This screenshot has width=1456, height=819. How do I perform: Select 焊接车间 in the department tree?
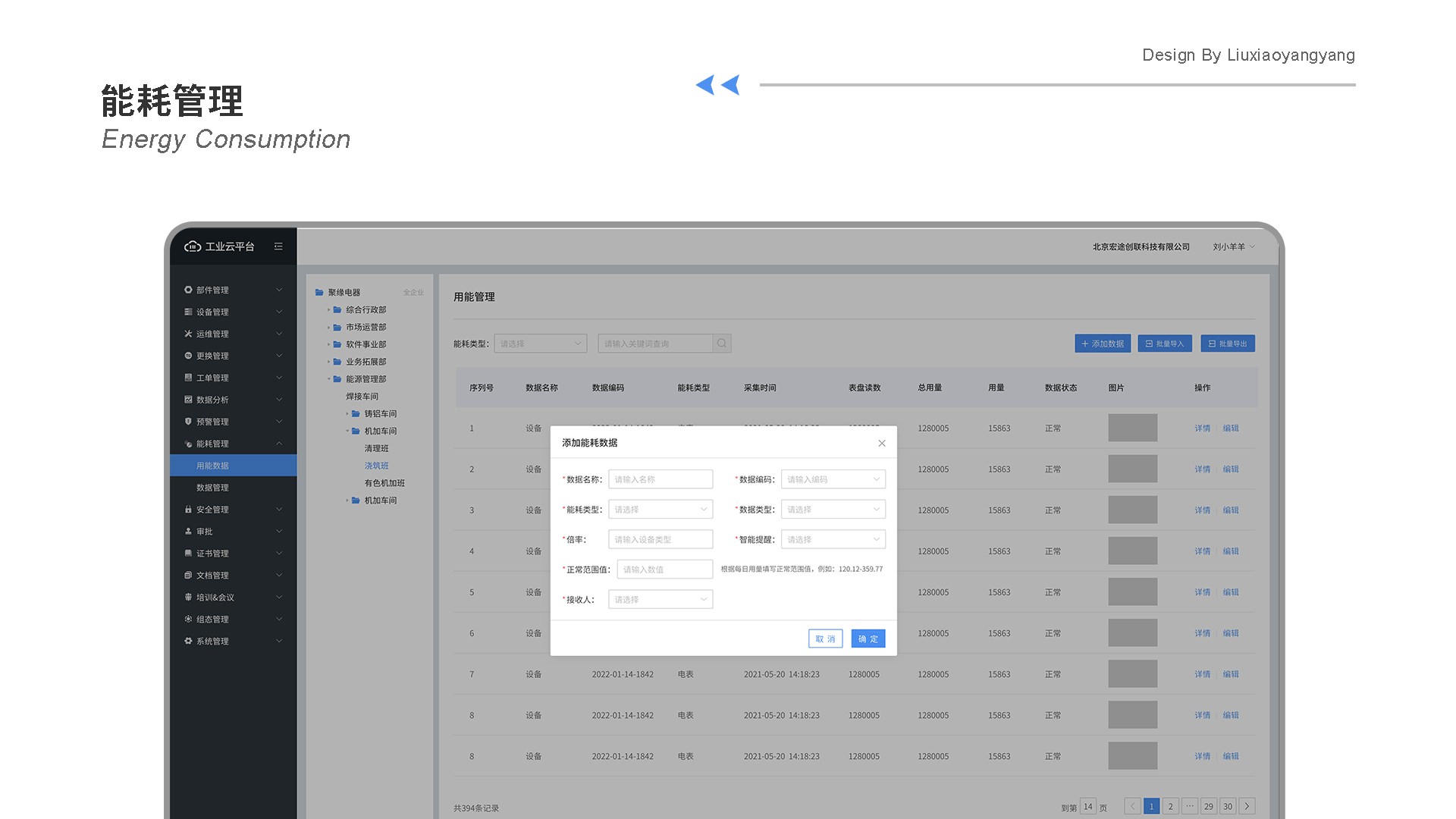[x=362, y=397]
